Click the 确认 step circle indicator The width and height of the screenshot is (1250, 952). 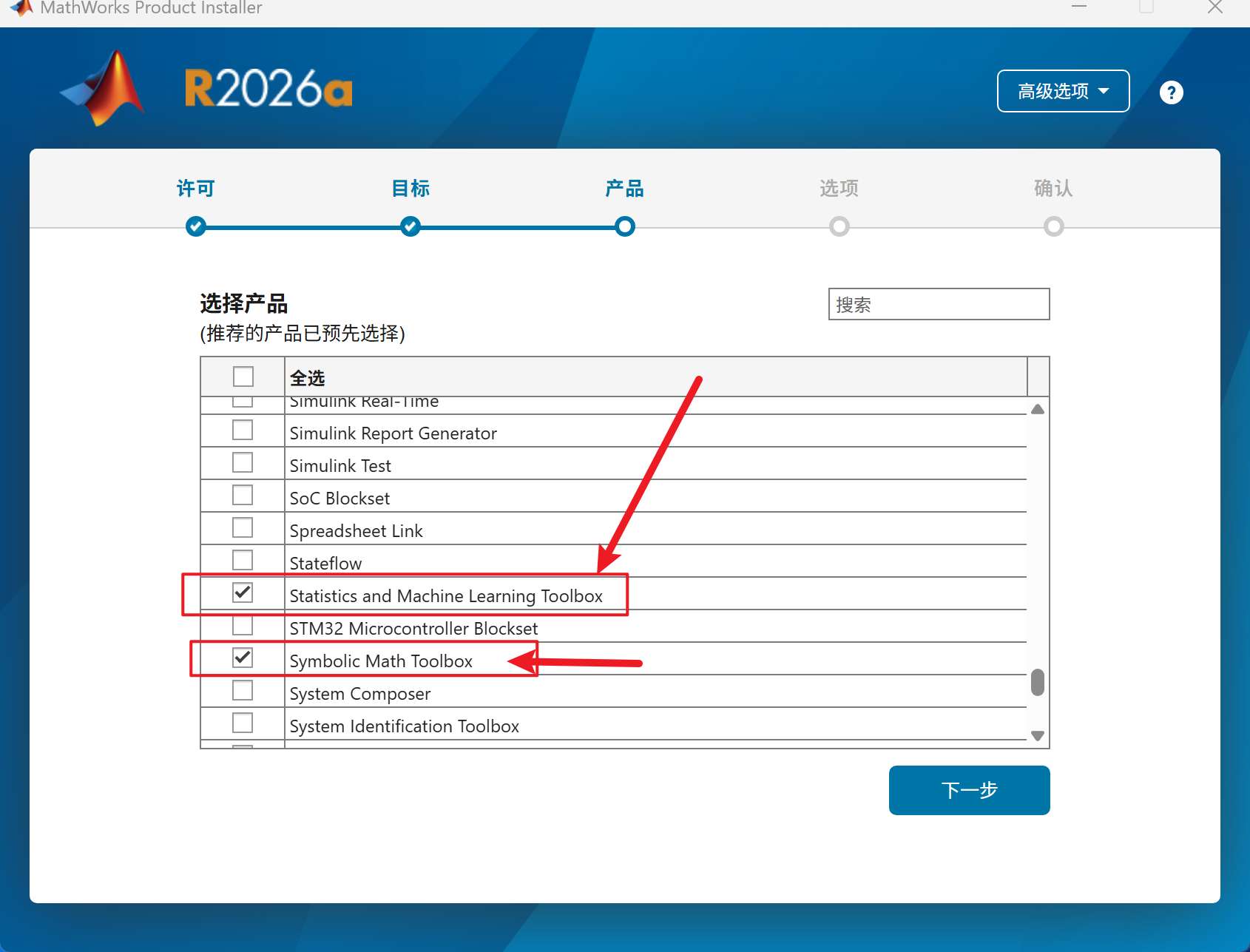[1054, 226]
